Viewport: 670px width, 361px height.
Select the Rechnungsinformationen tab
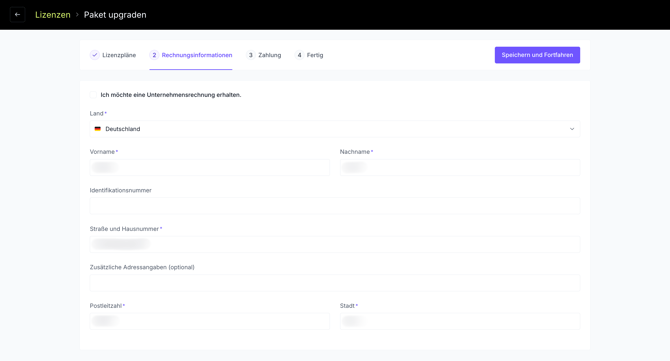click(x=191, y=55)
